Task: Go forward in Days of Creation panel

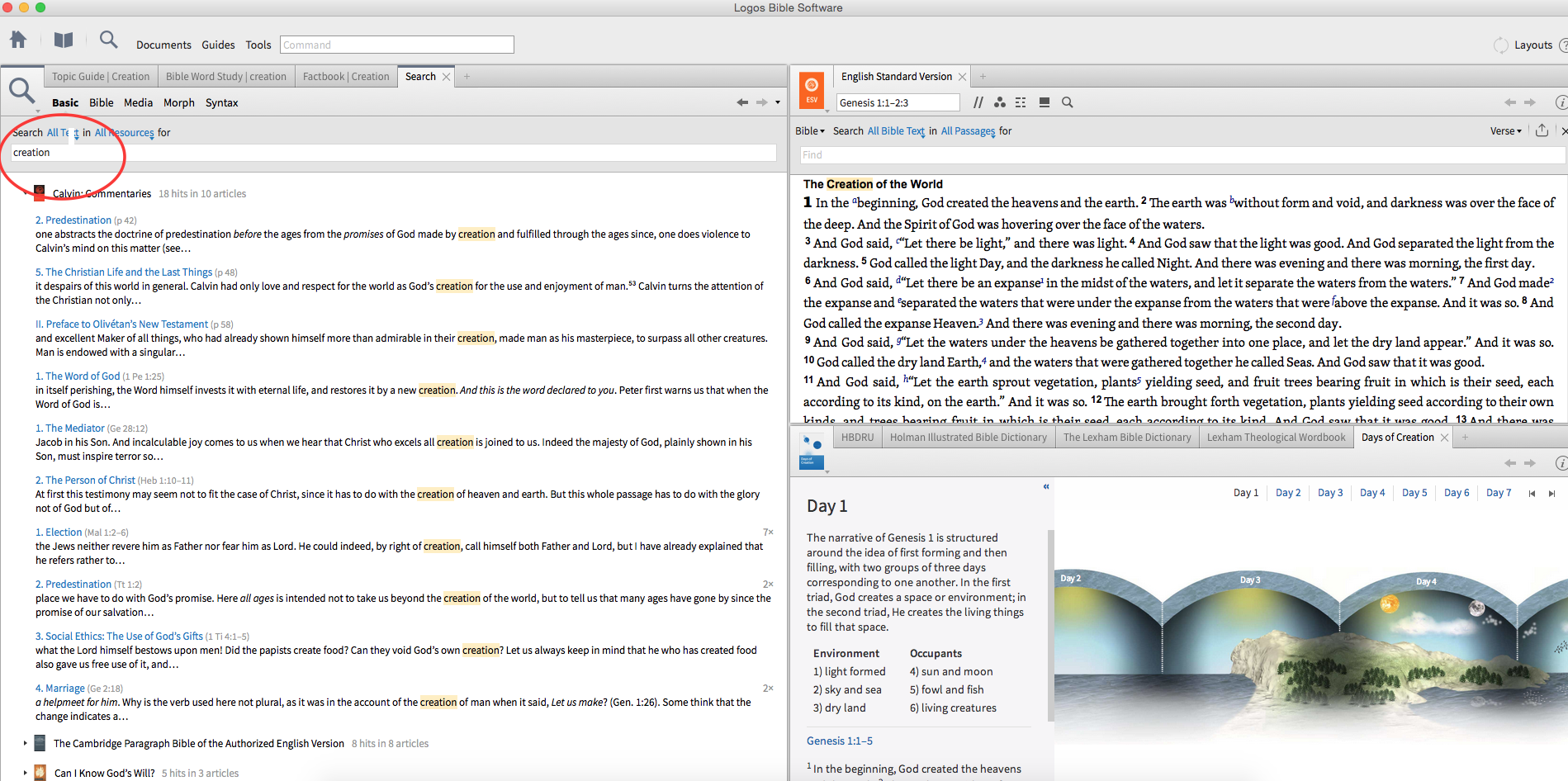Action: (x=1530, y=463)
